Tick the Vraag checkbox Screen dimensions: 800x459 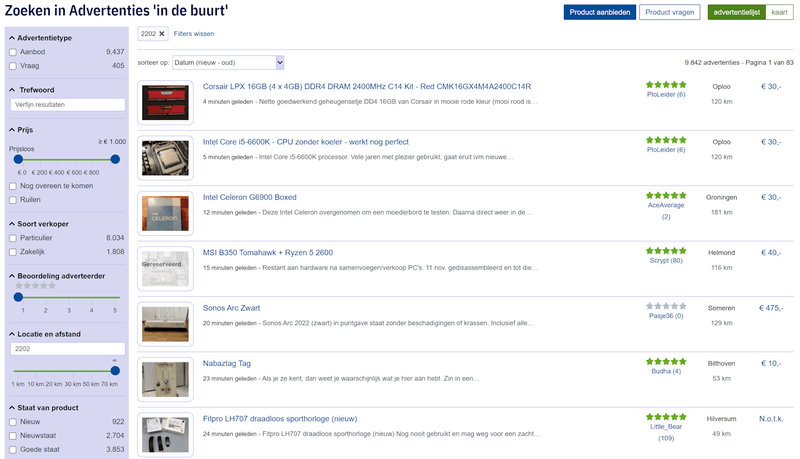point(13,66)
